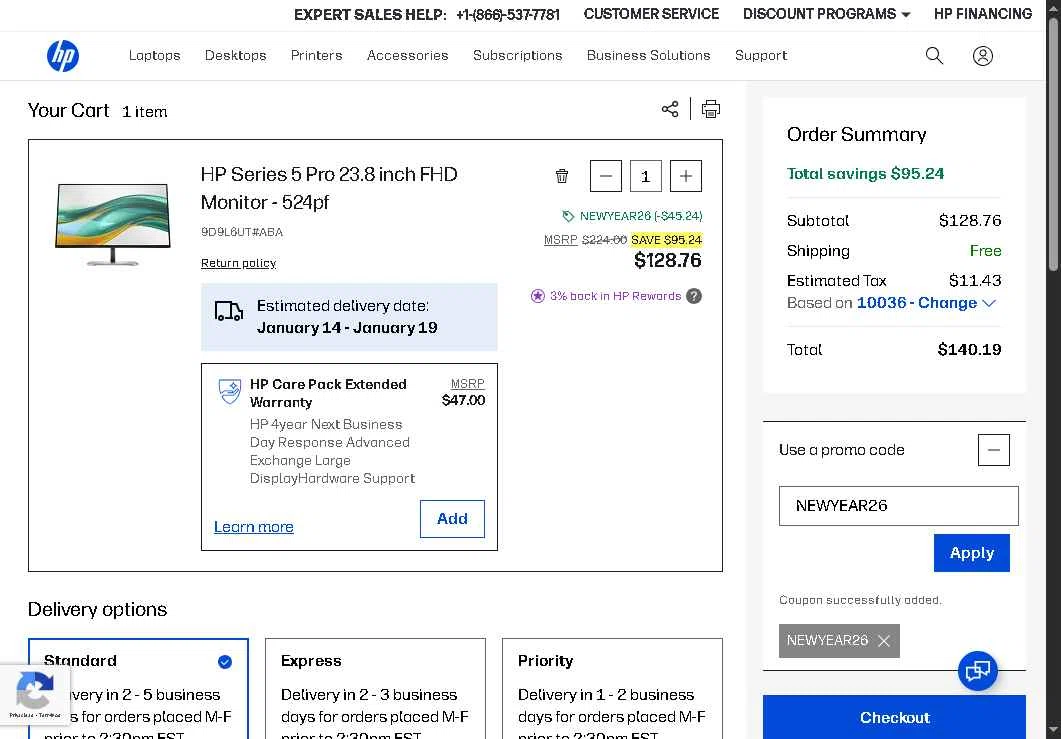
Task: Open the Laptops menu
Action: point(154,55)
